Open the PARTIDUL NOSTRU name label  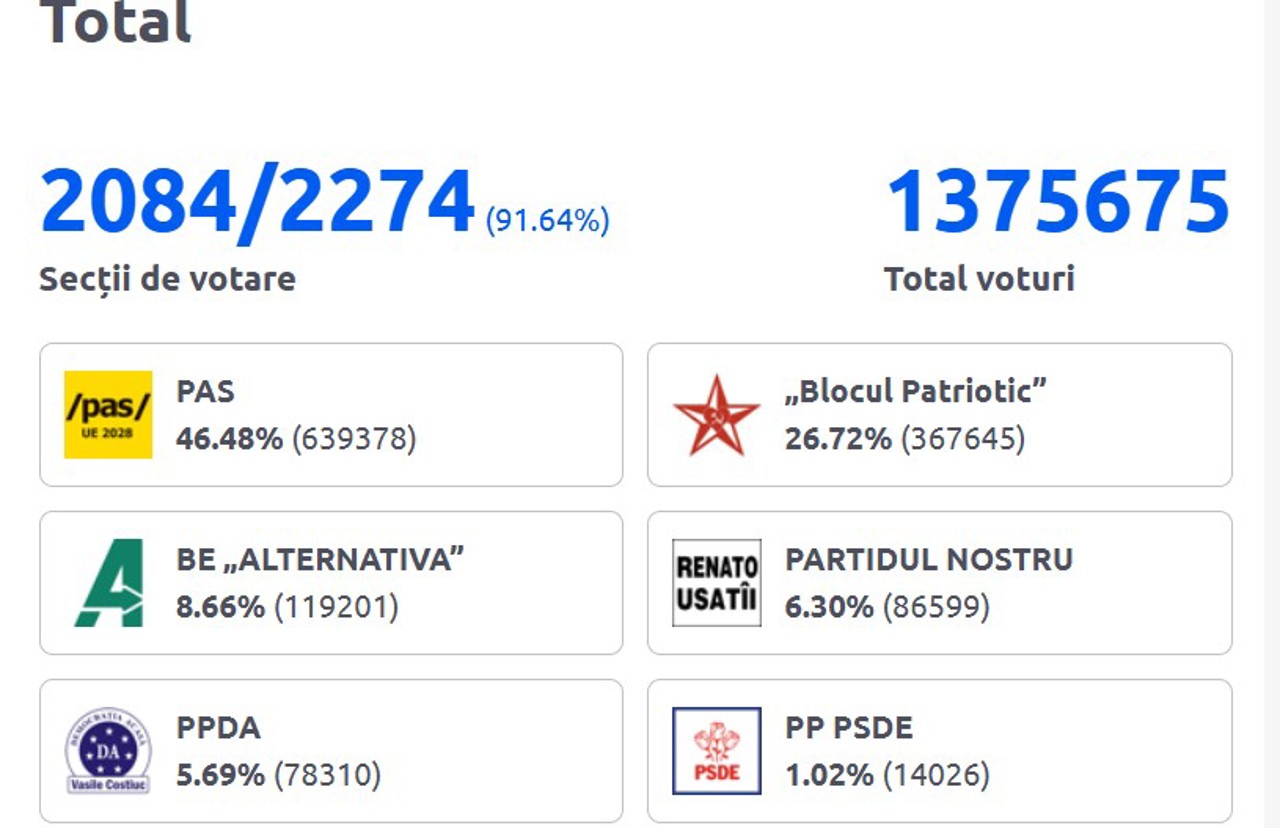928,559
